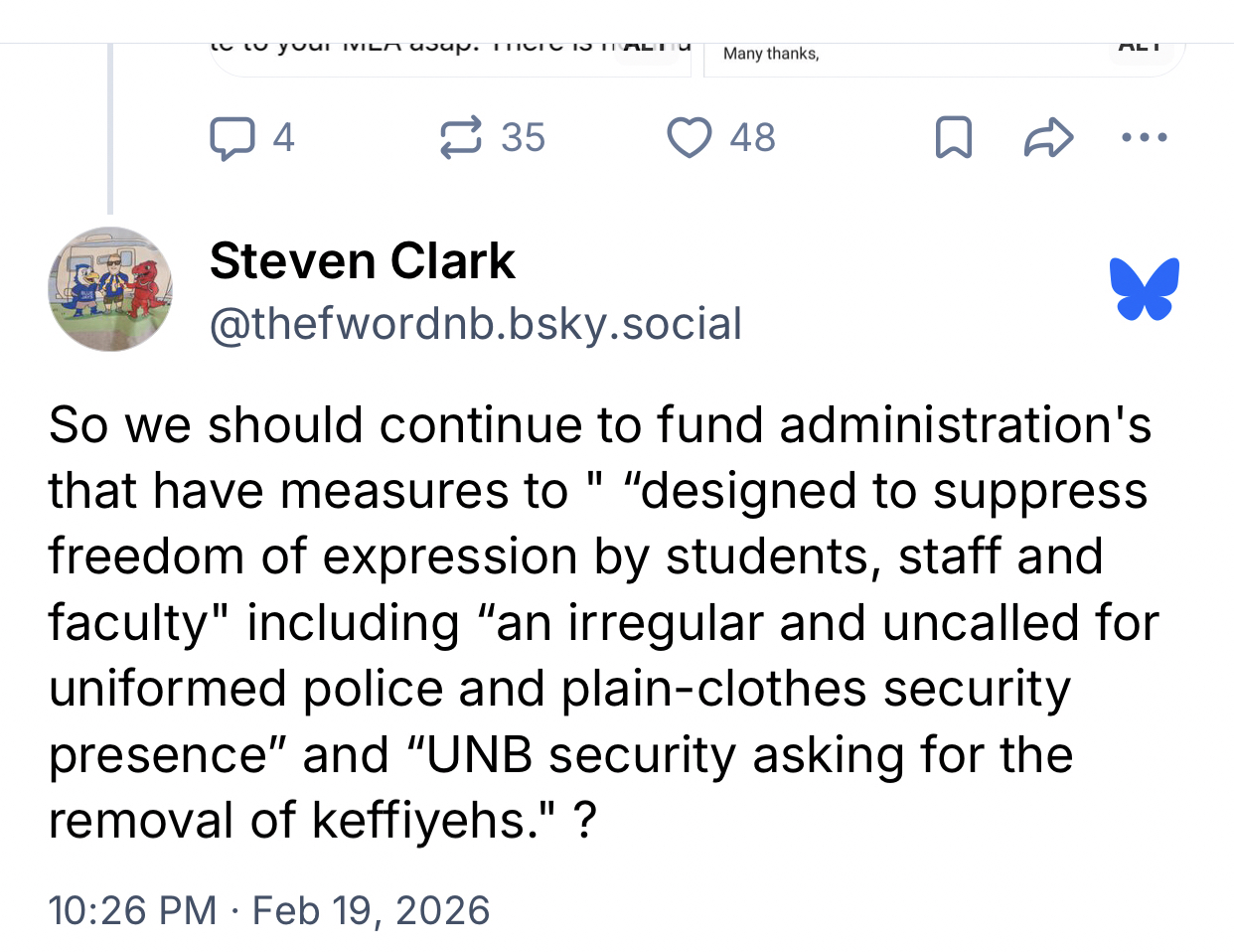
Task: Open the 'Many thanks,' image thumbnail
Action: [894, 58]
